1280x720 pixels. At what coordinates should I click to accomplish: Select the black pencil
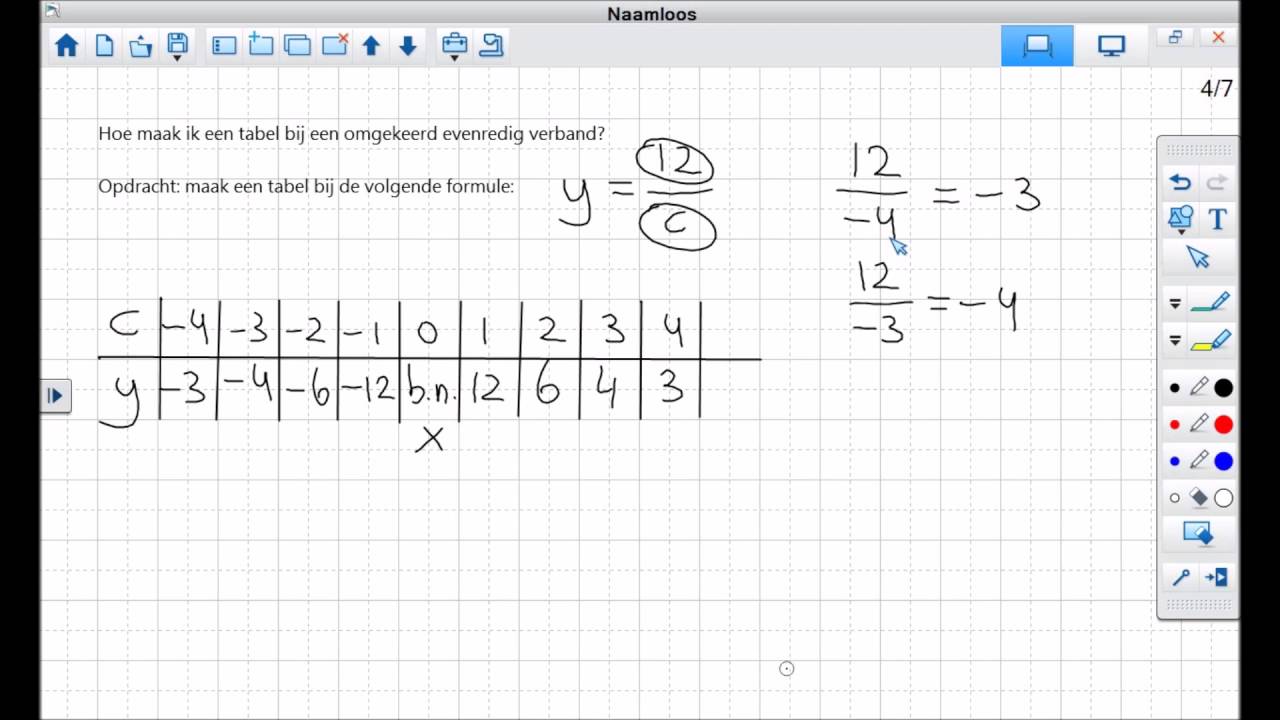coord(1198,387)
